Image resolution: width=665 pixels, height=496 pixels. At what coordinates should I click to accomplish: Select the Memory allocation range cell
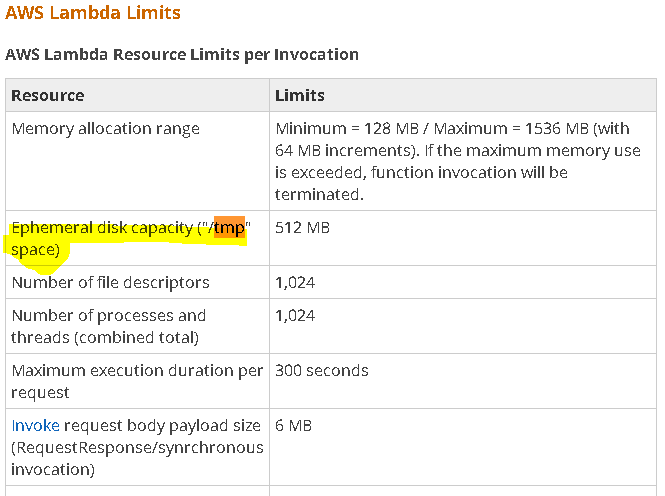point(106,129)
